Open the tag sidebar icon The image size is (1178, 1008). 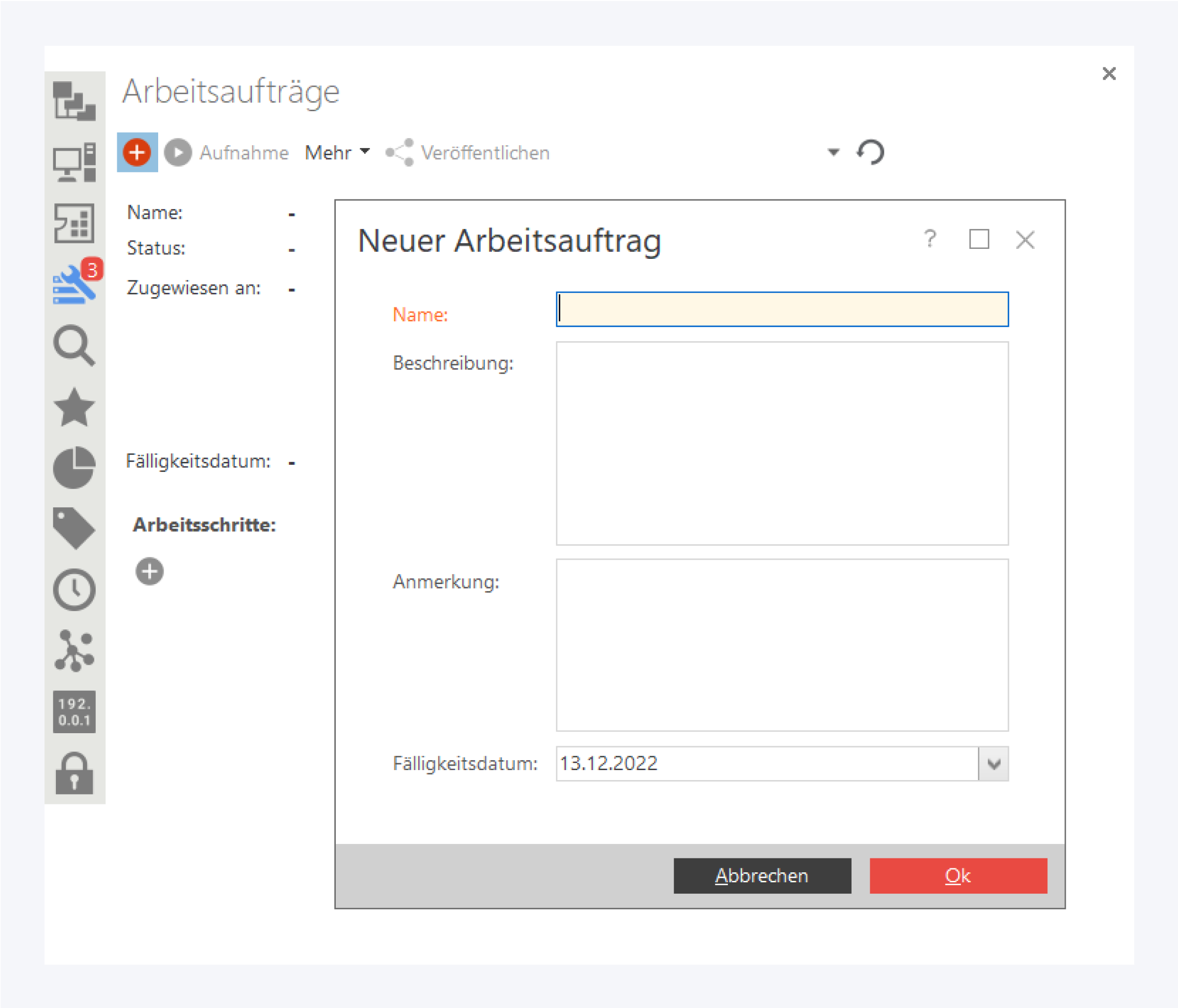click(74, 528)
